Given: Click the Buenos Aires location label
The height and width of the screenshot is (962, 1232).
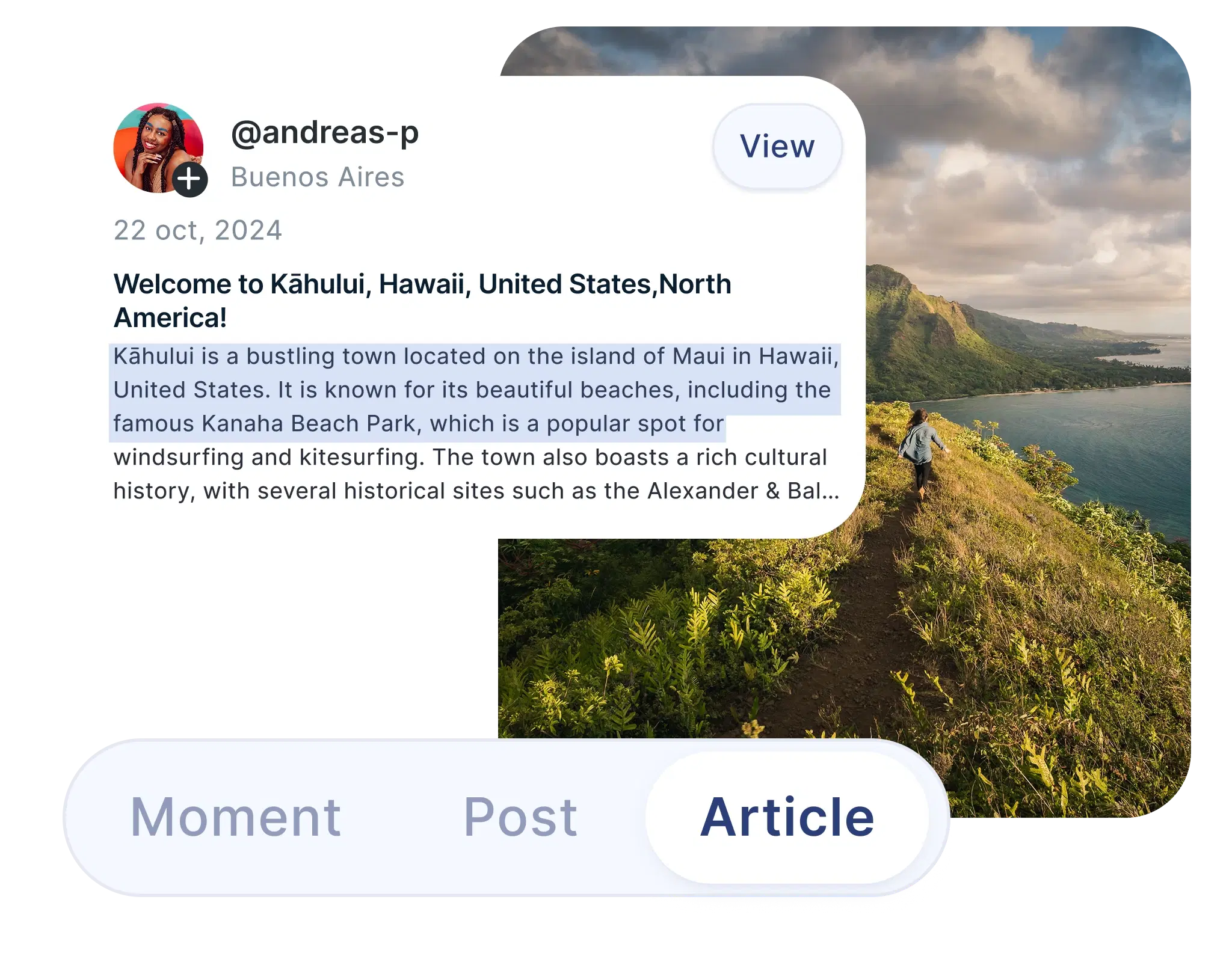Looking at the screenshot, I should pos(318,177).
